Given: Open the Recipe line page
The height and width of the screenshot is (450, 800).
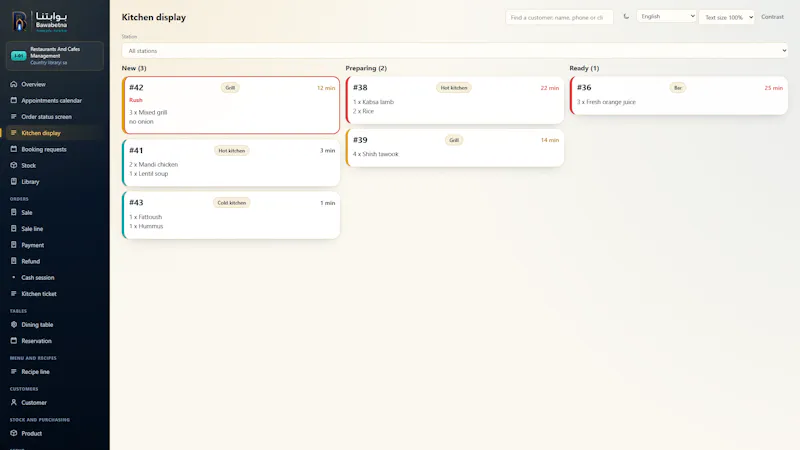Looking at the screenshot, I should pos(55,372).
